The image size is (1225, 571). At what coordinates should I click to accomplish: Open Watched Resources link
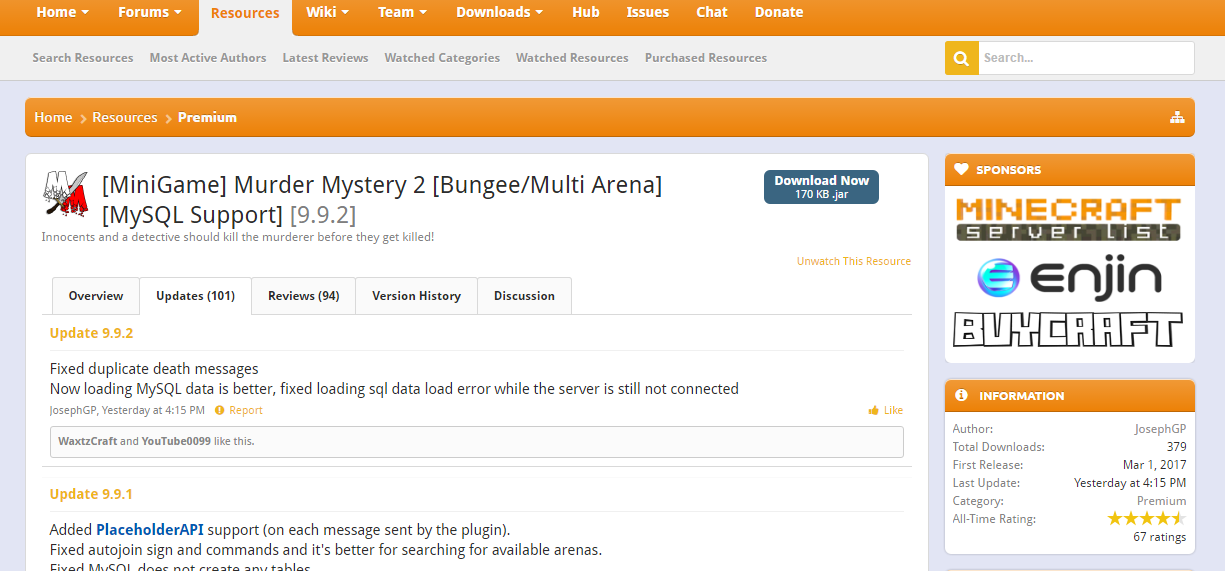tap(572, 58)
